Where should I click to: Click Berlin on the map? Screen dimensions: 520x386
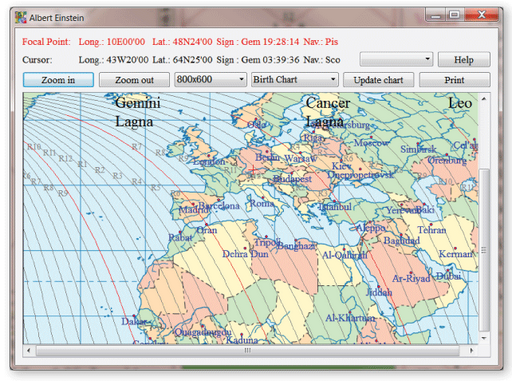(x=267, y=157)
